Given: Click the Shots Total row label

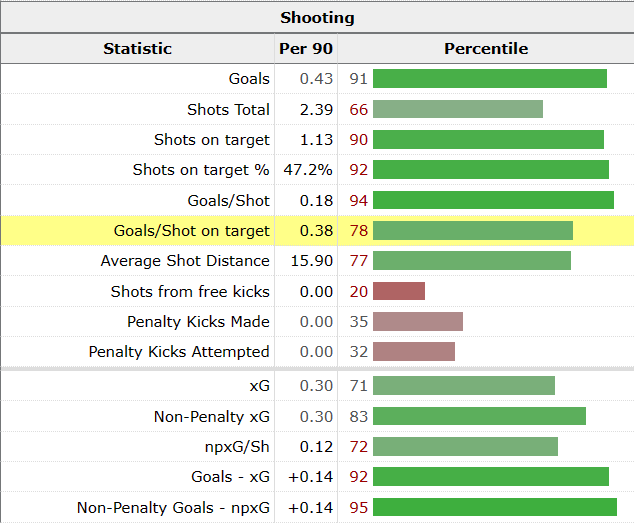Looking at the screenshot, I should tap(228, 109).
